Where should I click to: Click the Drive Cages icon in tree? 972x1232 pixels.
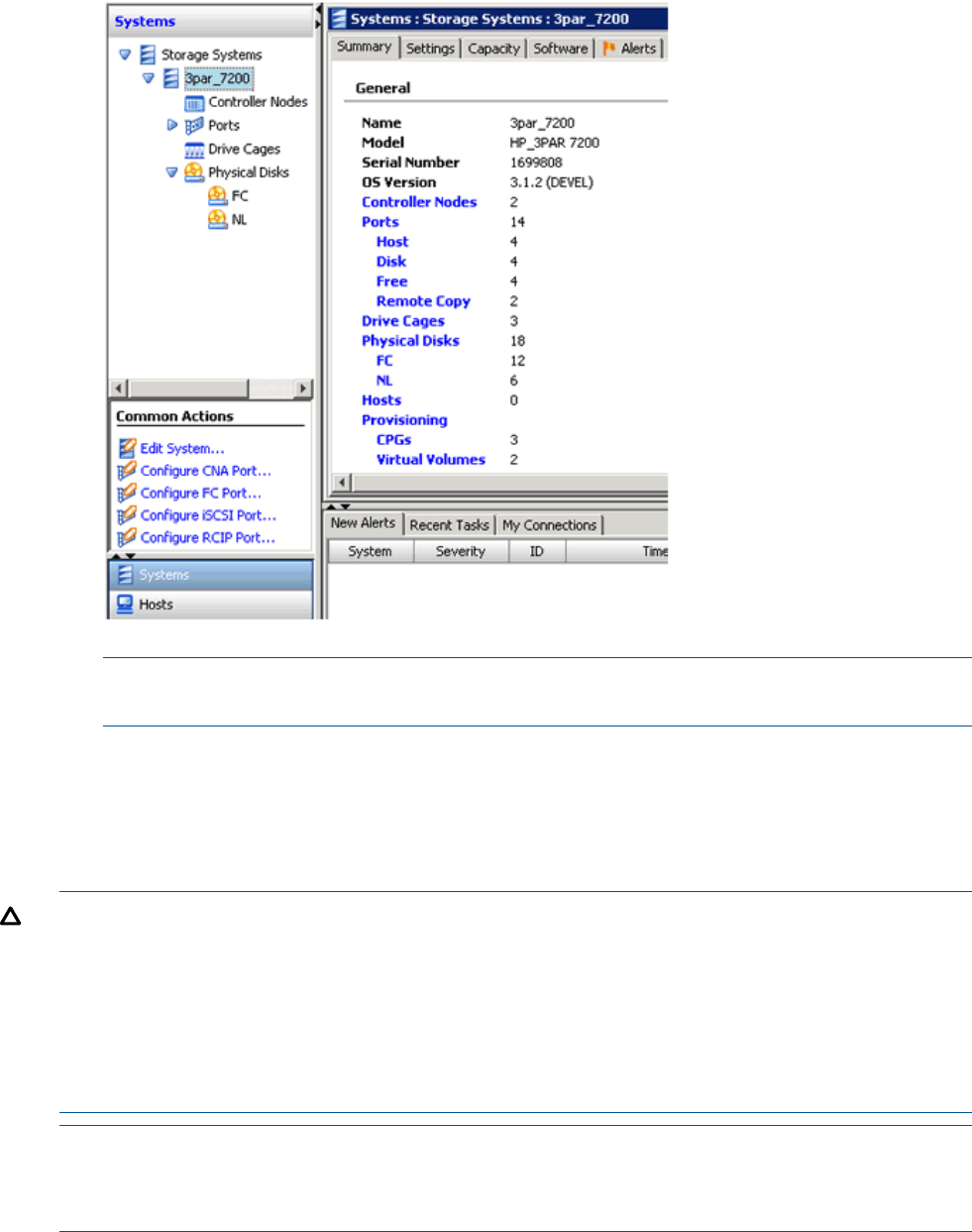coord(195,150)
